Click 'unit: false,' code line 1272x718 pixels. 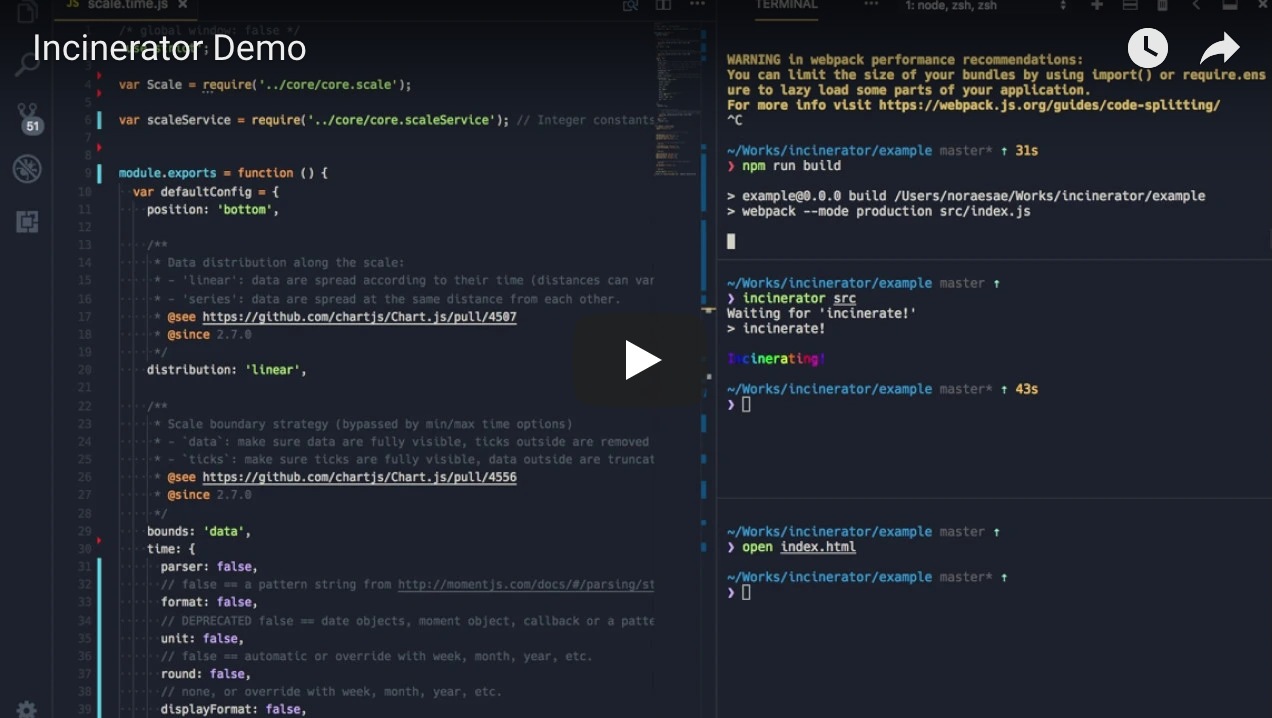(x=202, y=638)
